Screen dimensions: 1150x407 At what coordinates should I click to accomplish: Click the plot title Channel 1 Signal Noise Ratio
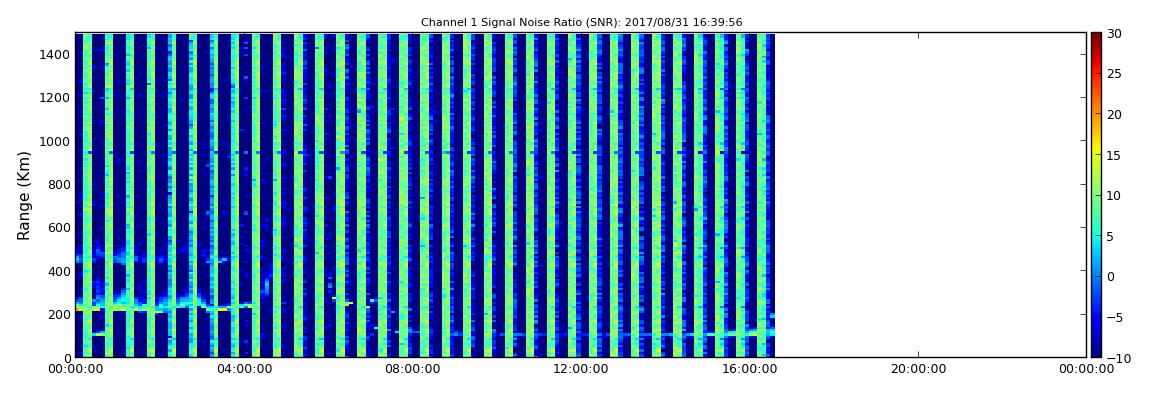pos(581,23)
